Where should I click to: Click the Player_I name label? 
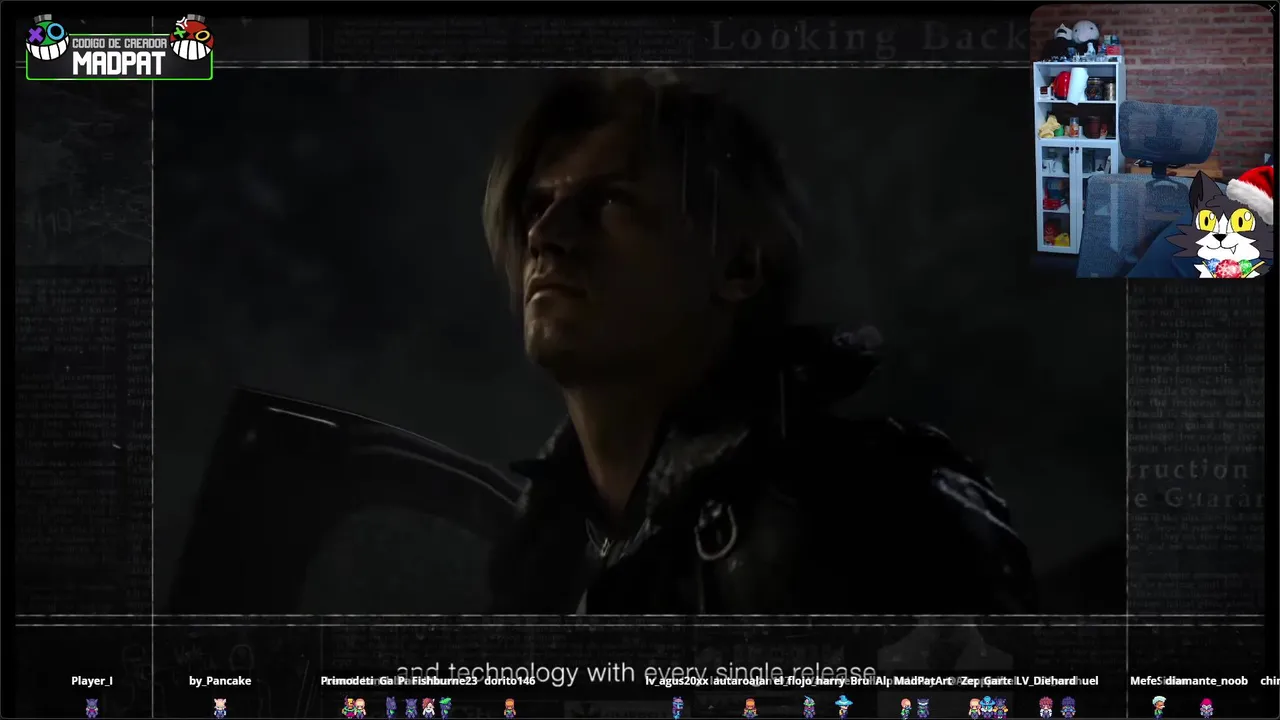92,681
